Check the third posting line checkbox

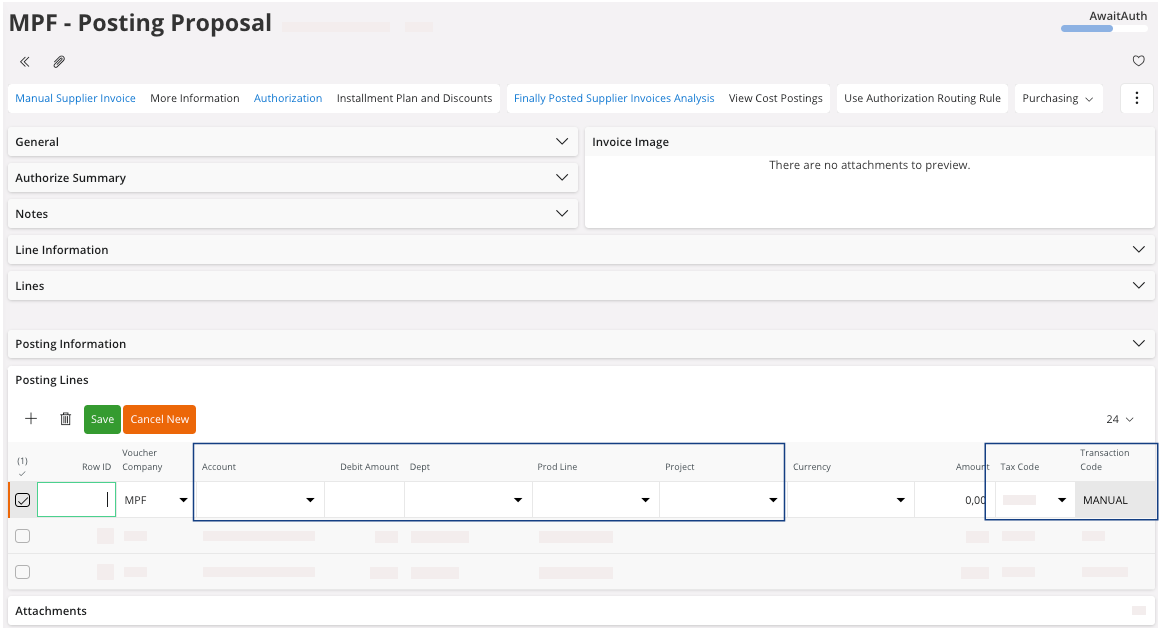23,572
